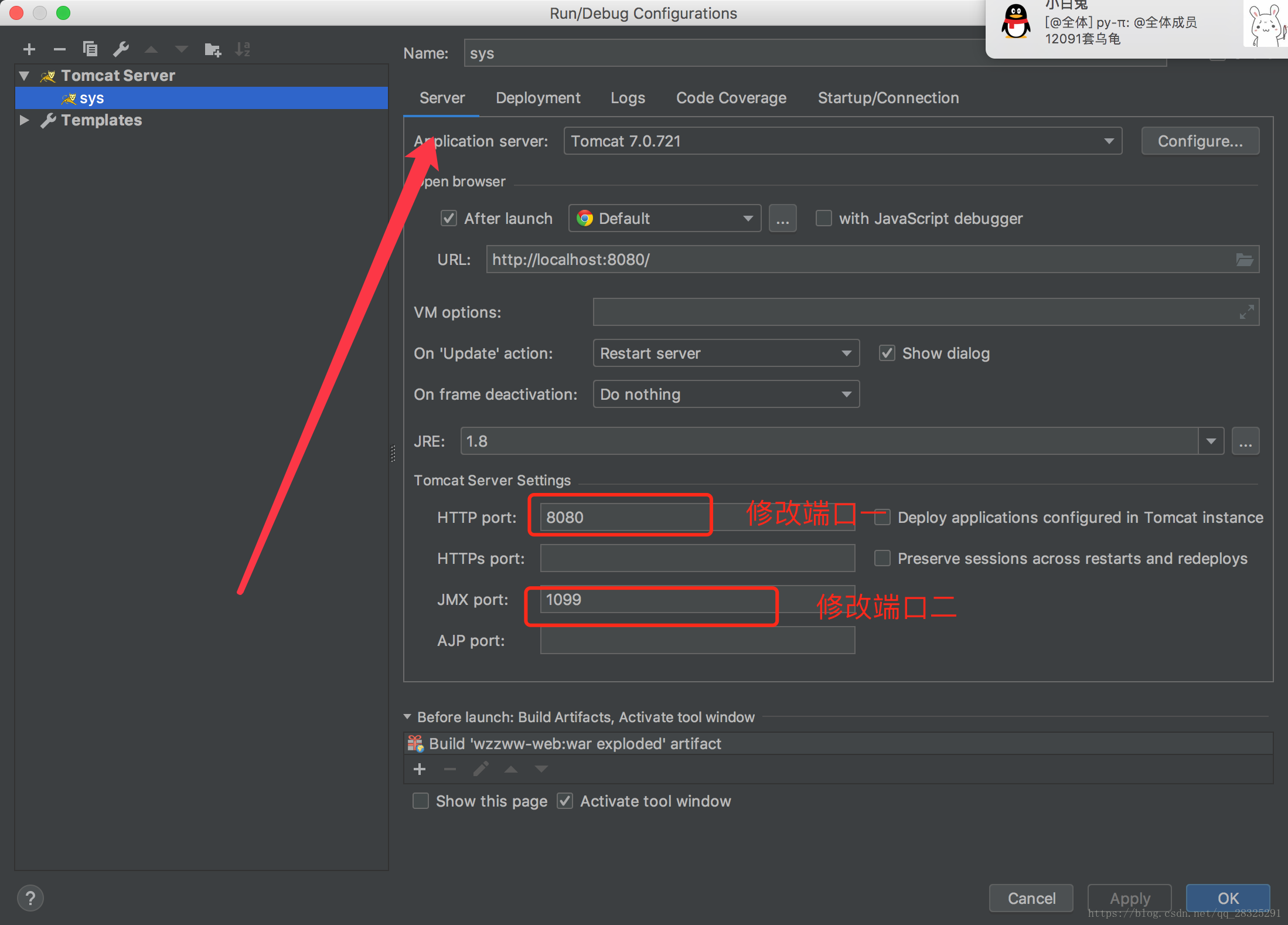Open the JRE version dropdown
Viewport: 1288px width, 925px height.
coord(1211,441)
